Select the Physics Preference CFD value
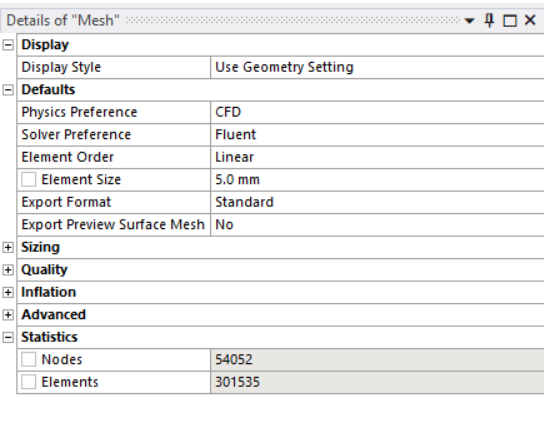Viewport: 544px width, 428px height. [377, 112]
